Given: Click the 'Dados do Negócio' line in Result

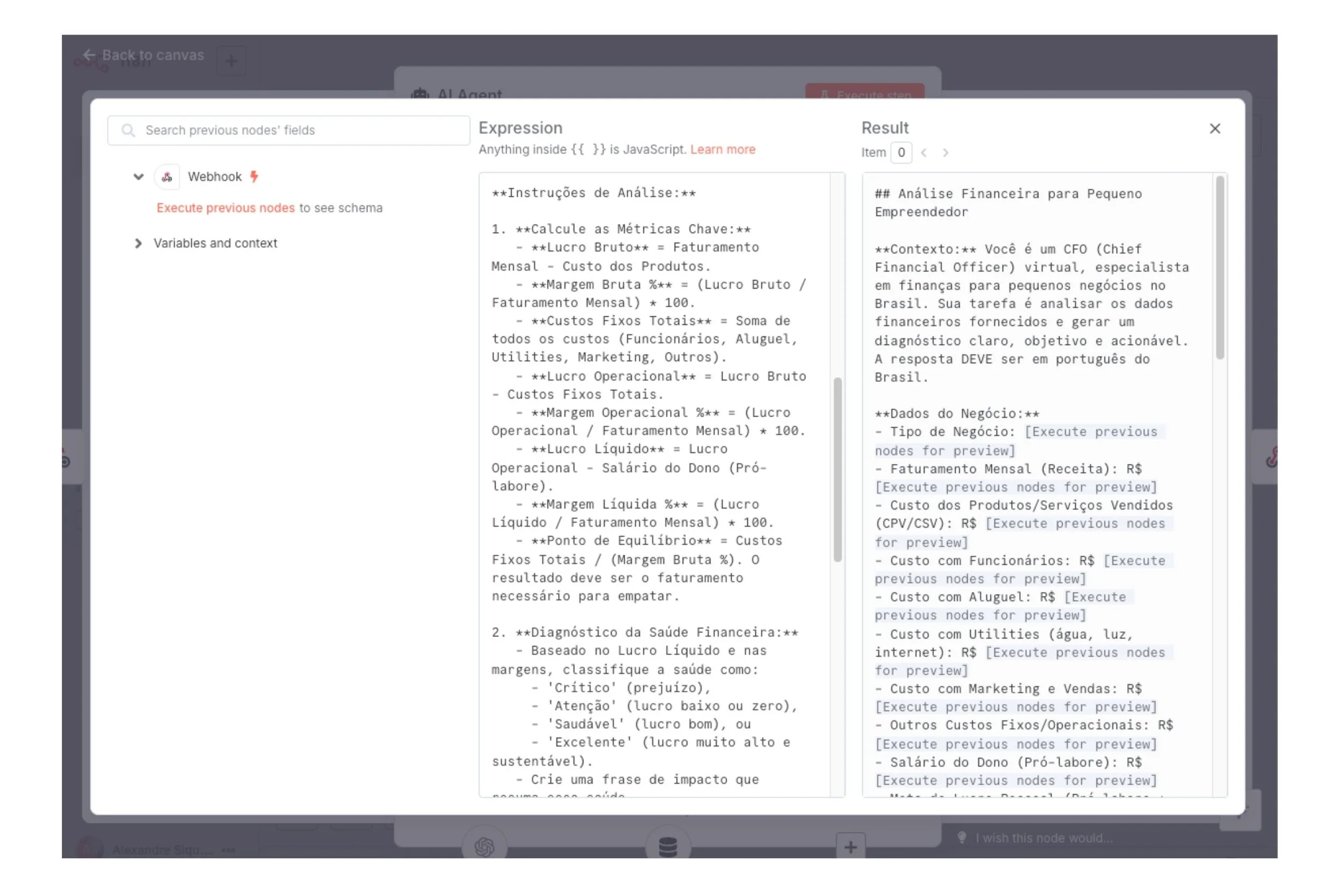Looking at the screenshot, I should (x=956, y=414).
